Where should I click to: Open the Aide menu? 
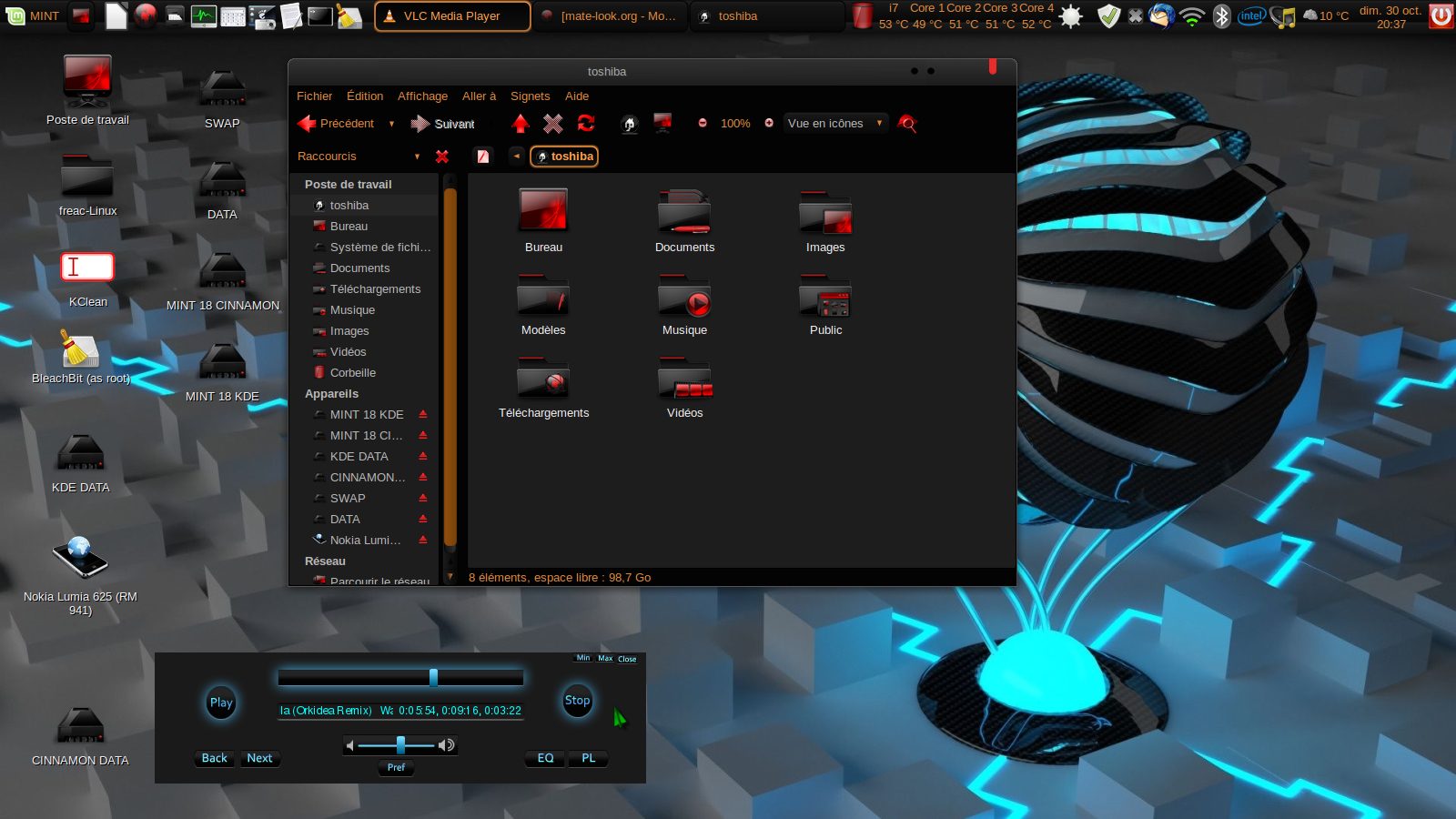click(577, 96)
